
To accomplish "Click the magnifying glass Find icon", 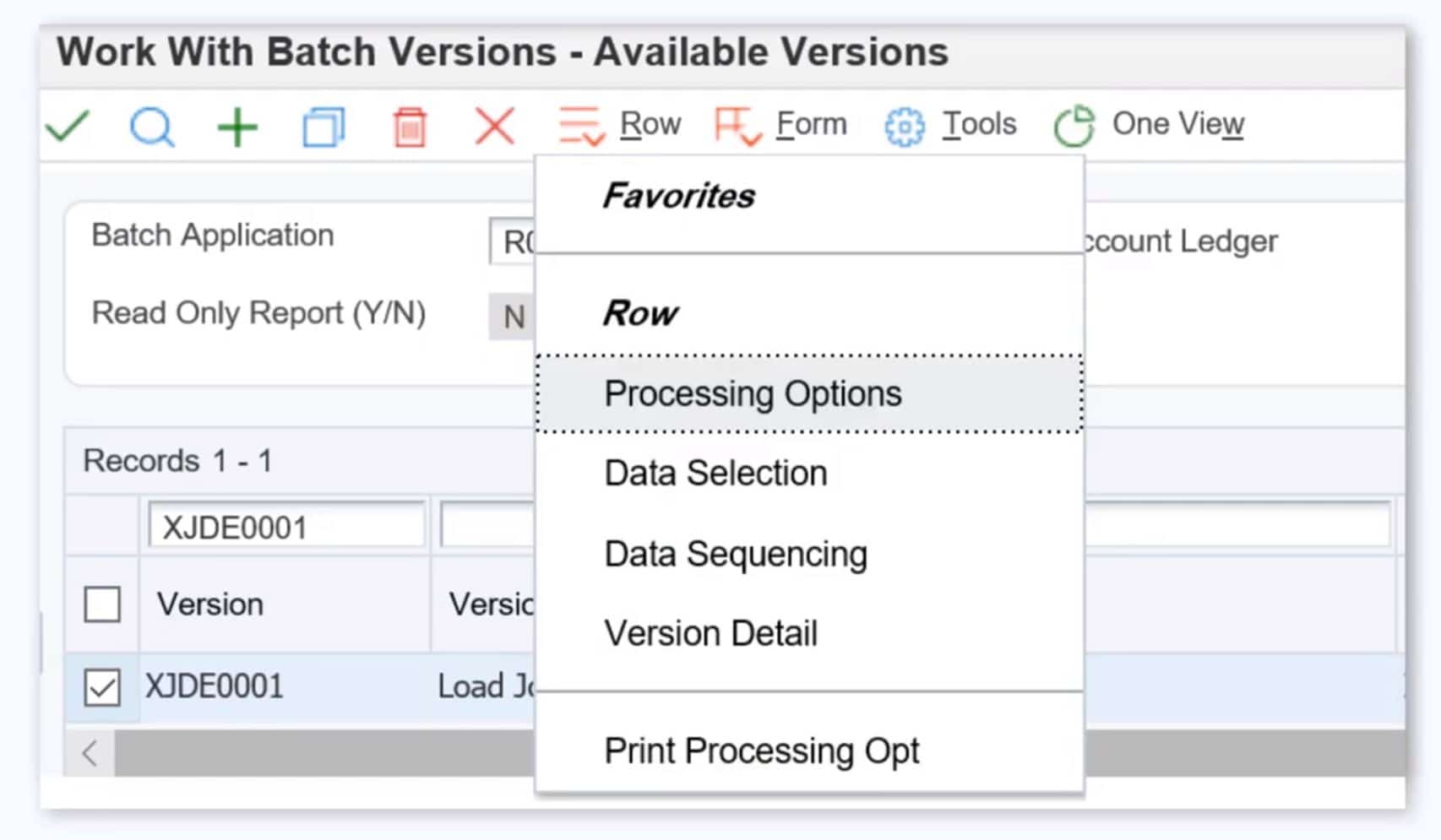I will [x=152, y=127].
